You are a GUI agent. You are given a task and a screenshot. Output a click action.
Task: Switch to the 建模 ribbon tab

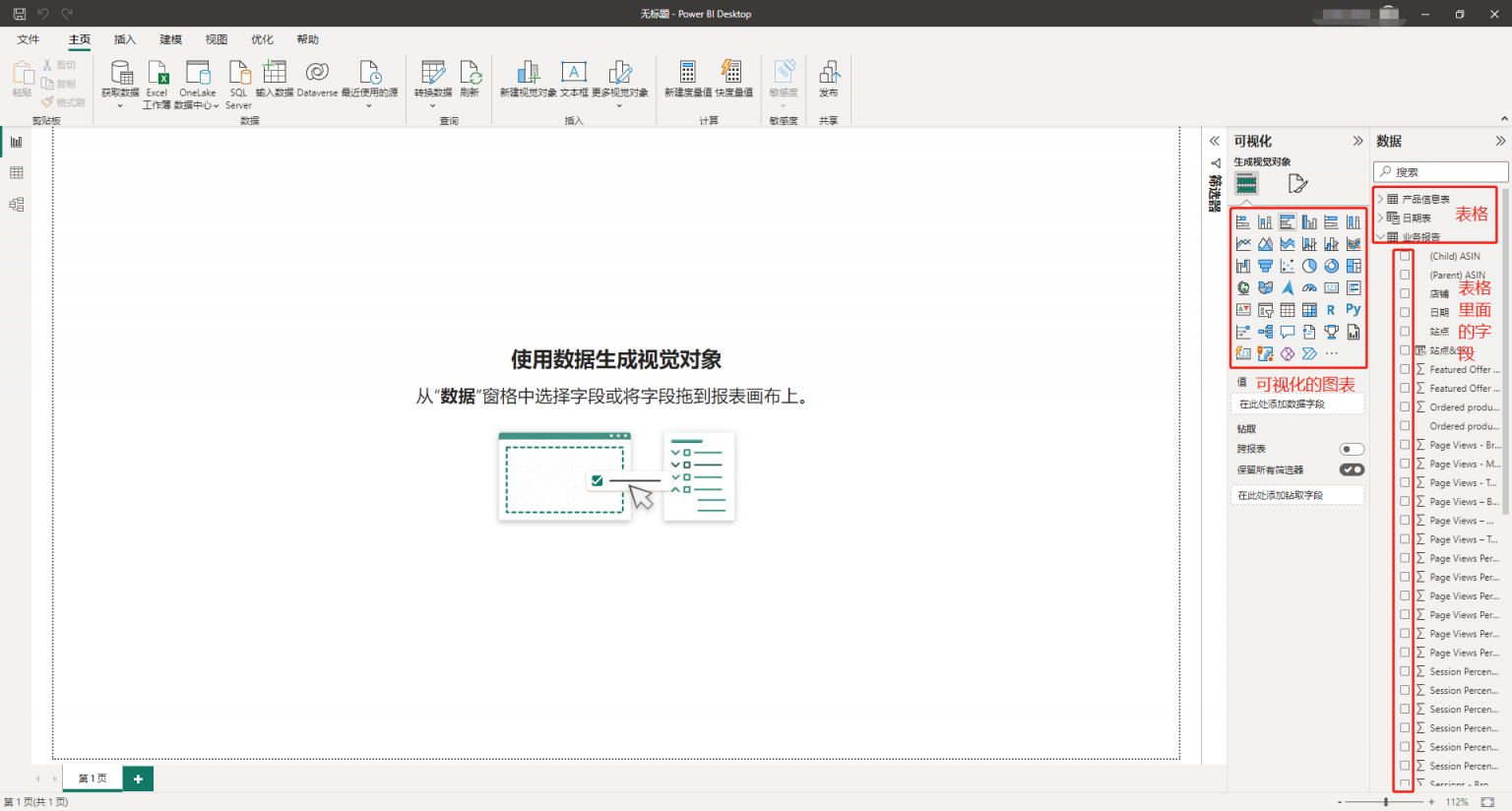tap(171, 39)
